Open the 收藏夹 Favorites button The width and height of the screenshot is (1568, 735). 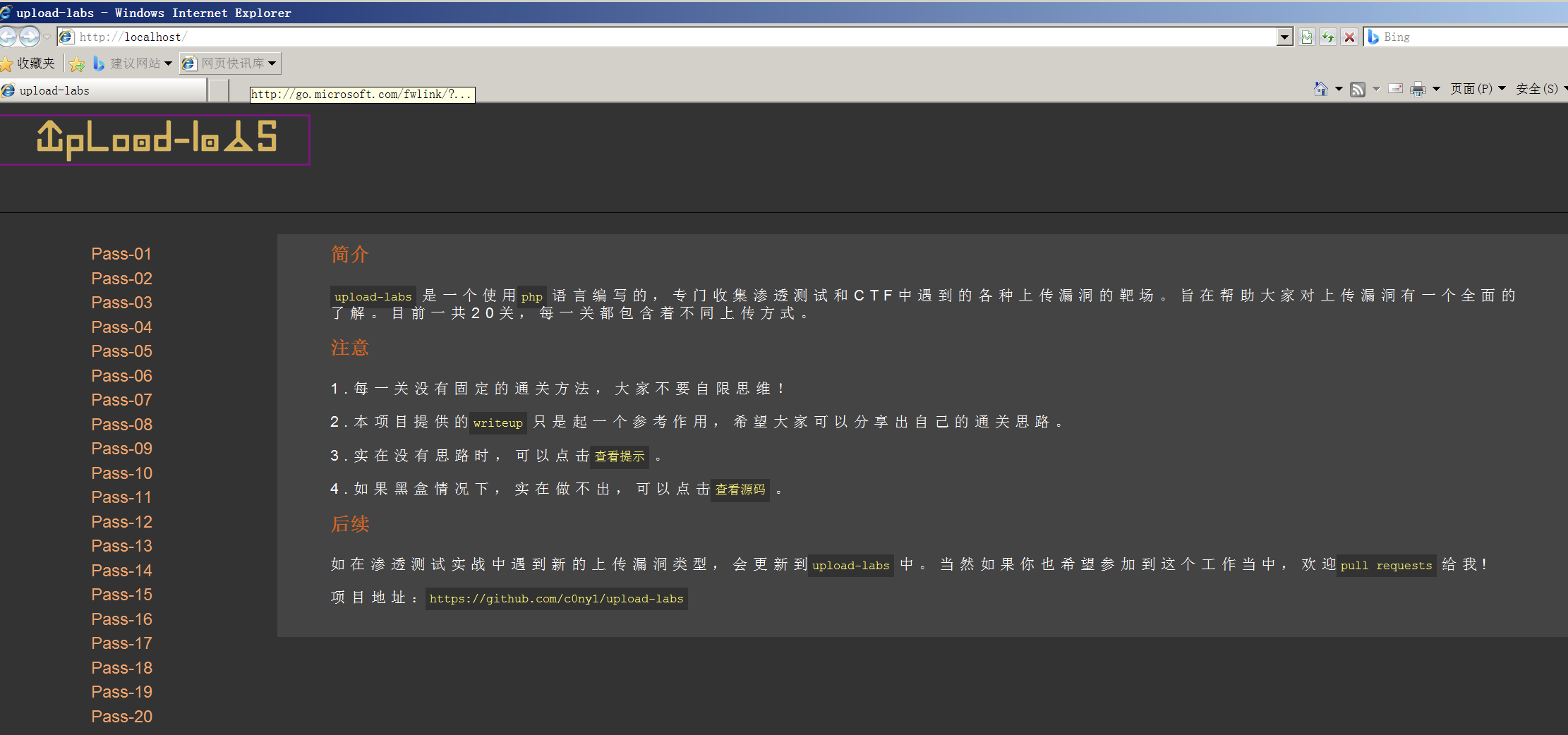click(x=28, y=63)
